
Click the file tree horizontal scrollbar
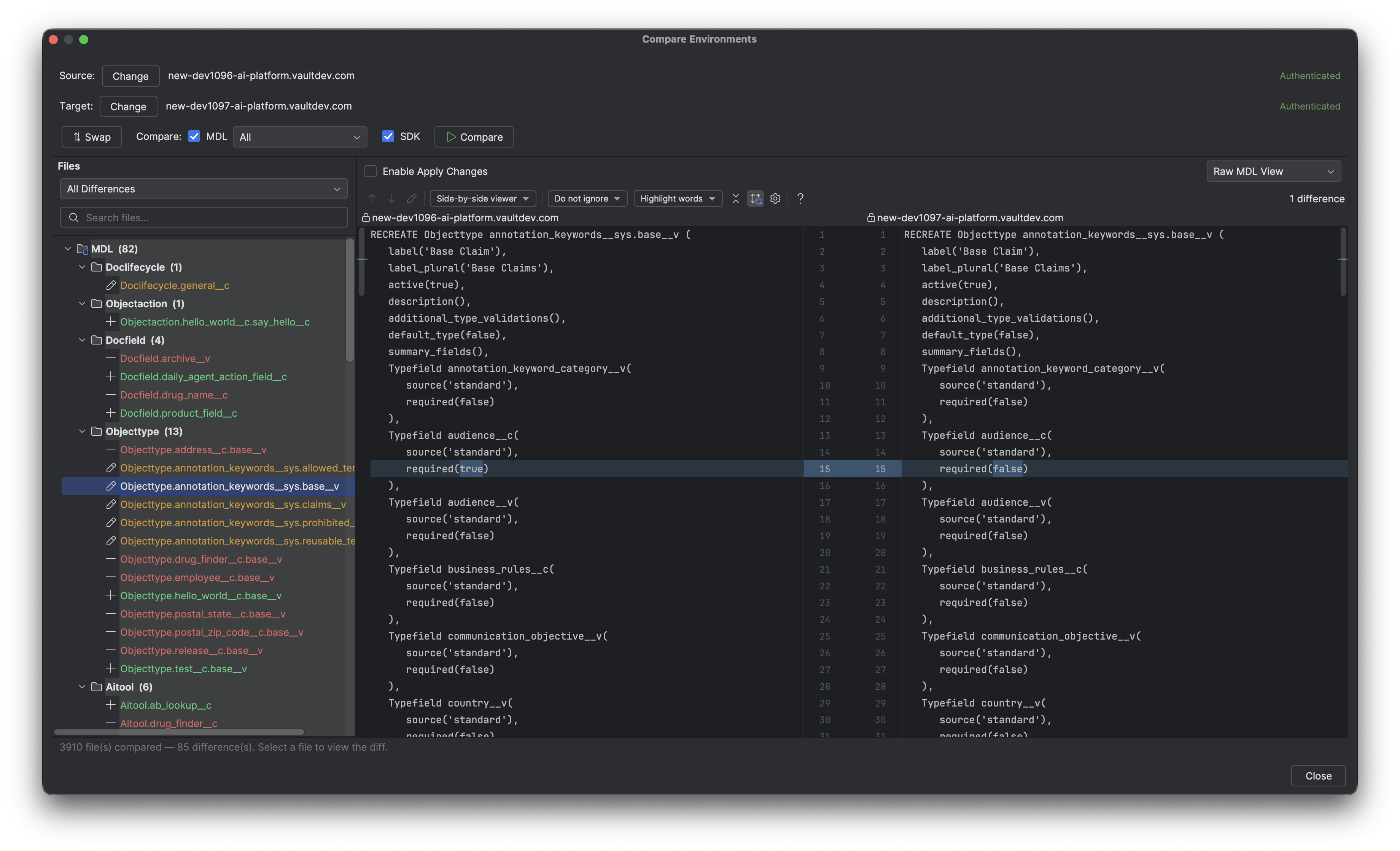pos(179,732)
